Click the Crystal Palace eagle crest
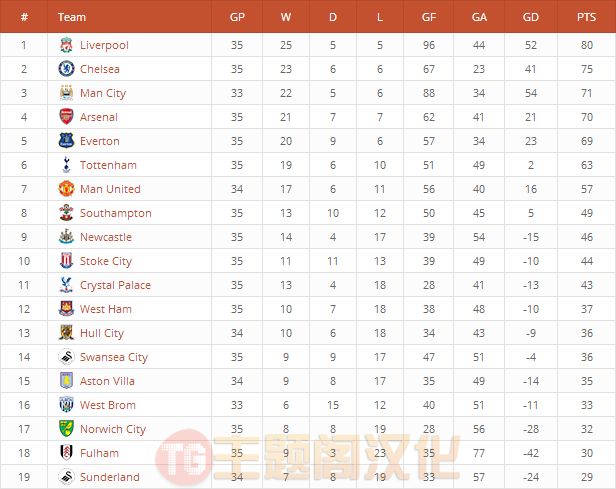The width and height of the screenshot is (616, 489). [66, 285]
